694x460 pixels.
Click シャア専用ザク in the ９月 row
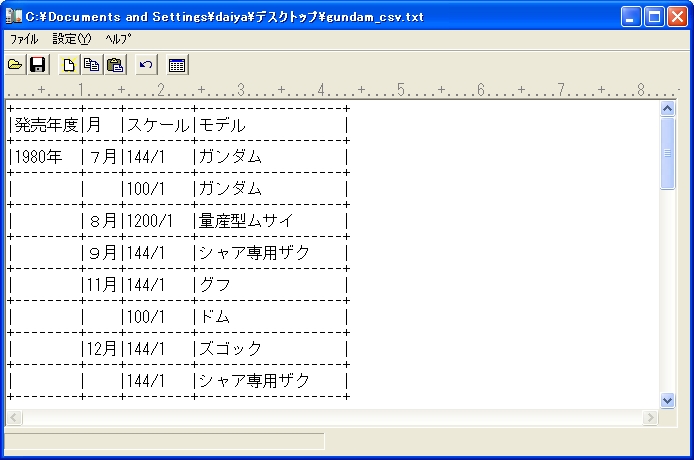[254, 253]
